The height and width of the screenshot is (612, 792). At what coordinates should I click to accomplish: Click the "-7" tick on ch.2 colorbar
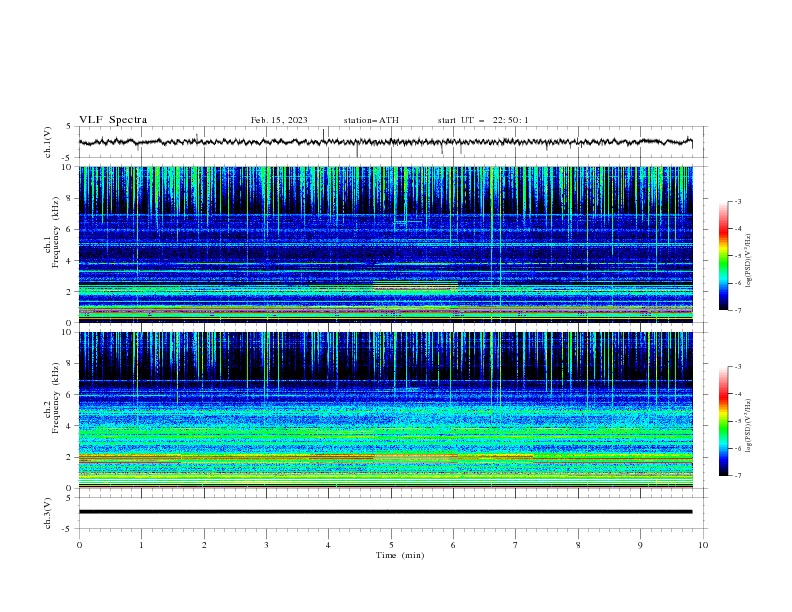tap(738, 476)
